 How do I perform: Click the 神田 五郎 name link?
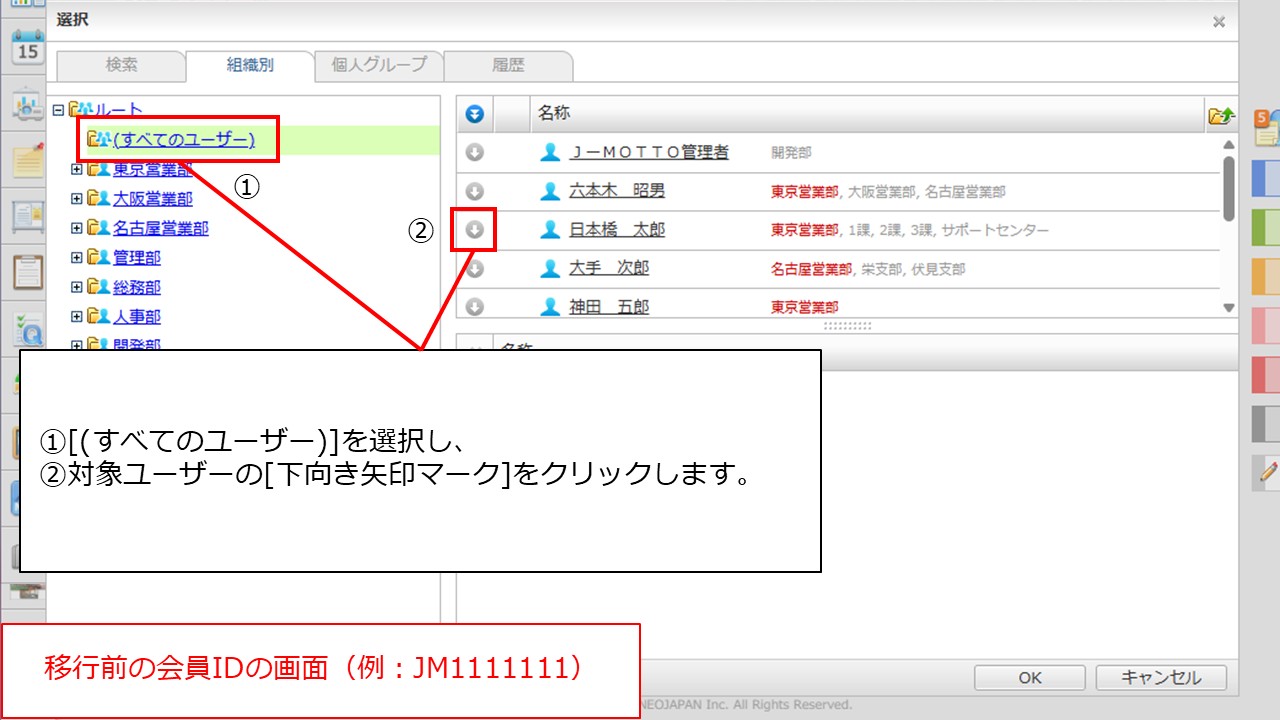click(609, 306)
